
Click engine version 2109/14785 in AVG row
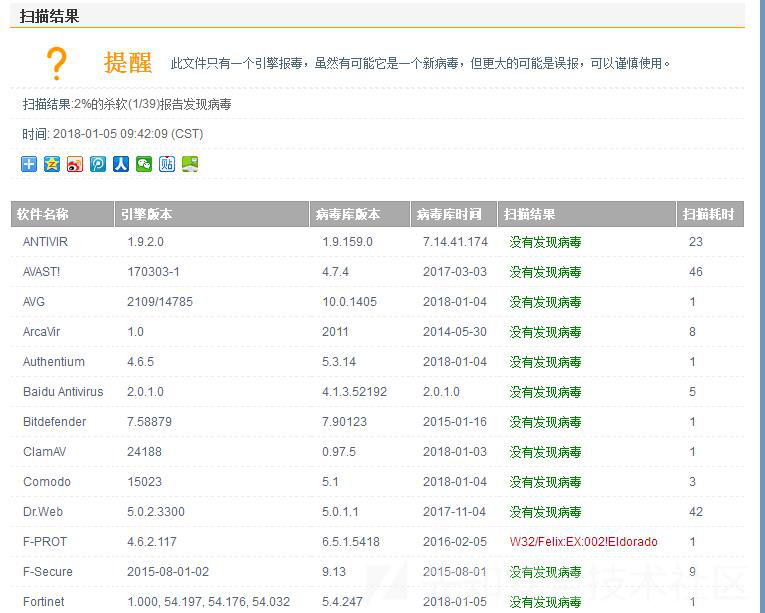[x=160, y=302]
